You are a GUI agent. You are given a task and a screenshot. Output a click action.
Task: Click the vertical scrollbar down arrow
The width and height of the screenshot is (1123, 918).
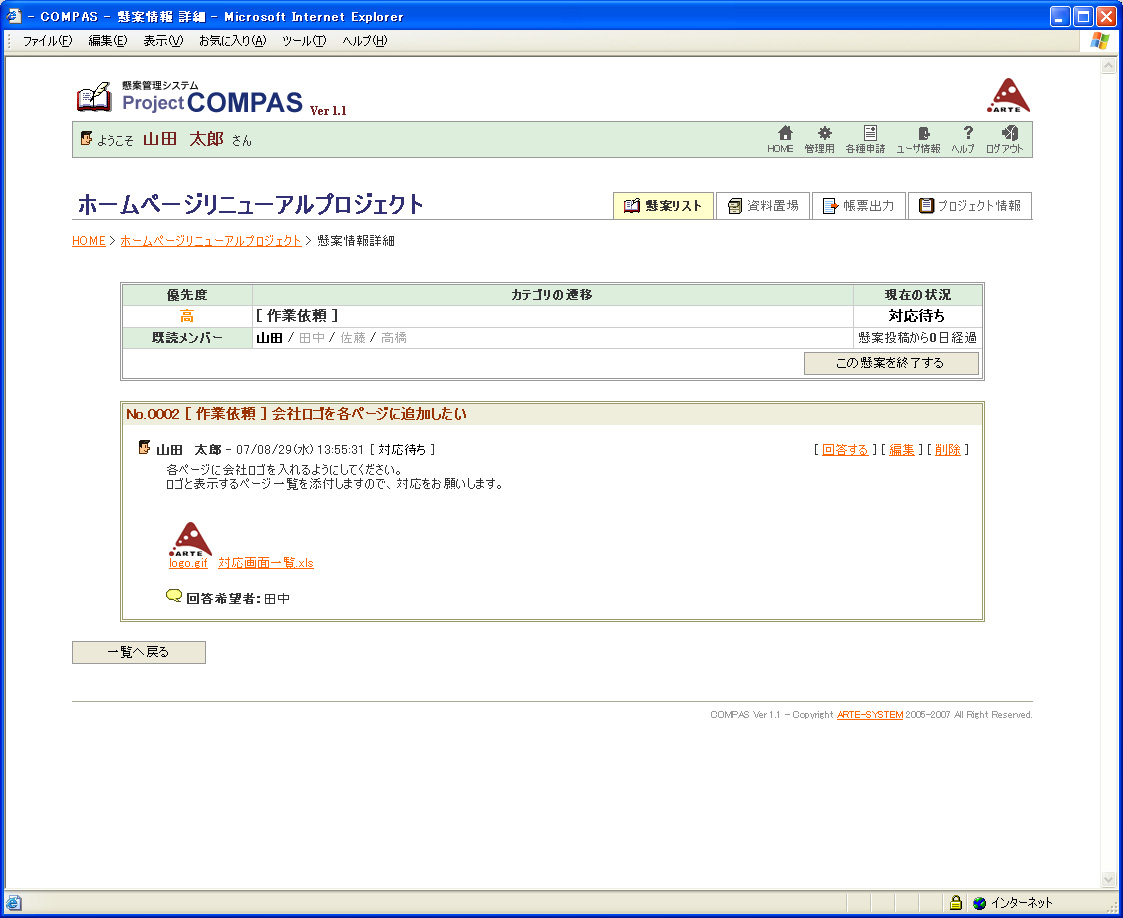click(x=1108, y=879)
